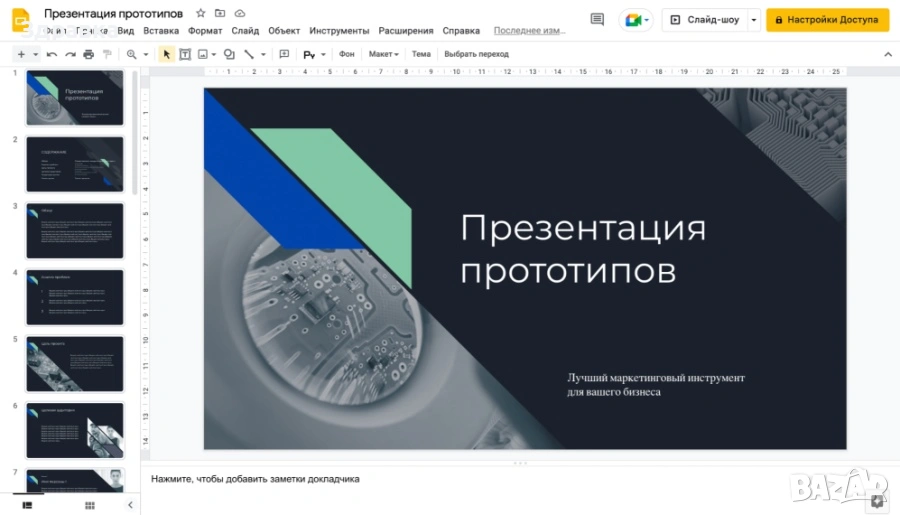900x515 pixels.
Task: Click the Print icon
Action: [x=88, y=54]
